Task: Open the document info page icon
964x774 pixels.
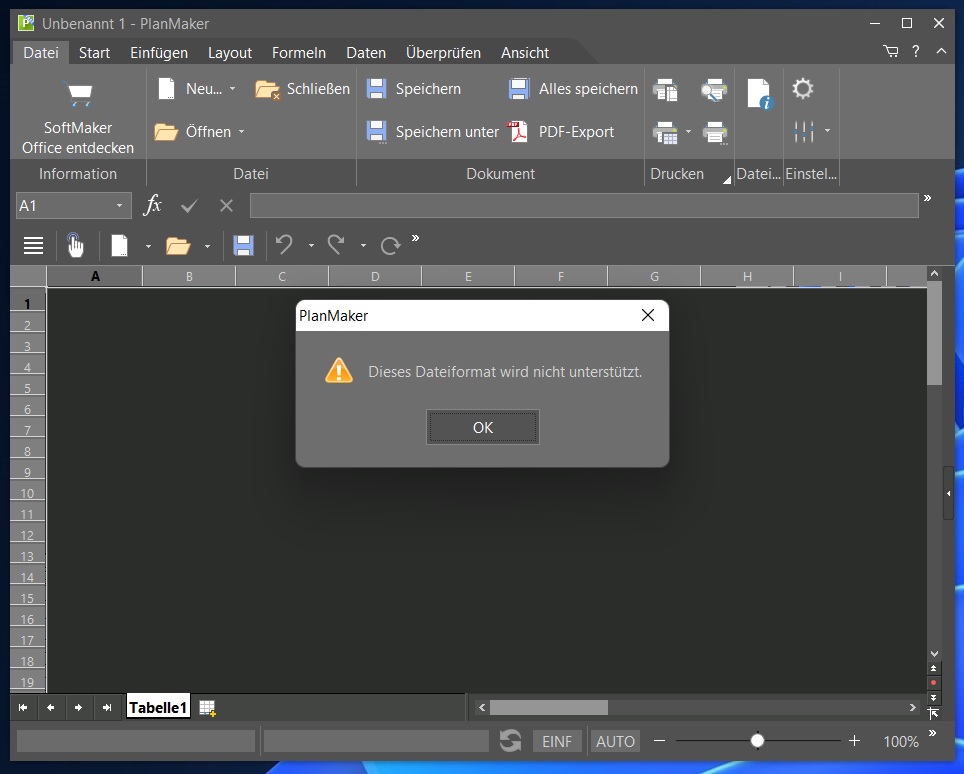Action: (759, 94)
